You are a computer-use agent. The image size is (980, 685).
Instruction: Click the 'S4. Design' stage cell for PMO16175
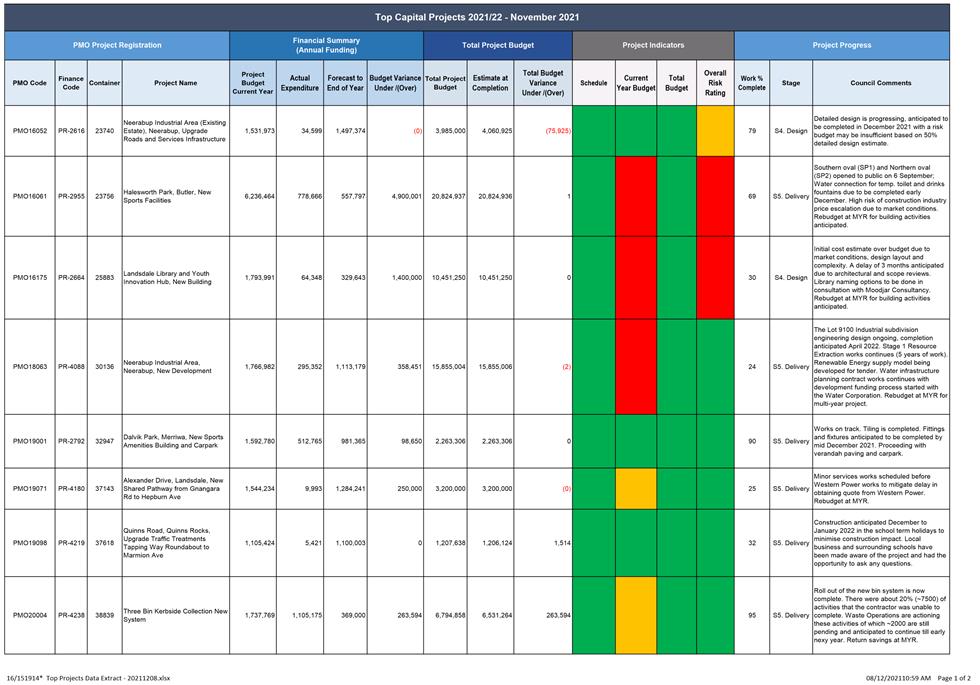tap(790, 278)
